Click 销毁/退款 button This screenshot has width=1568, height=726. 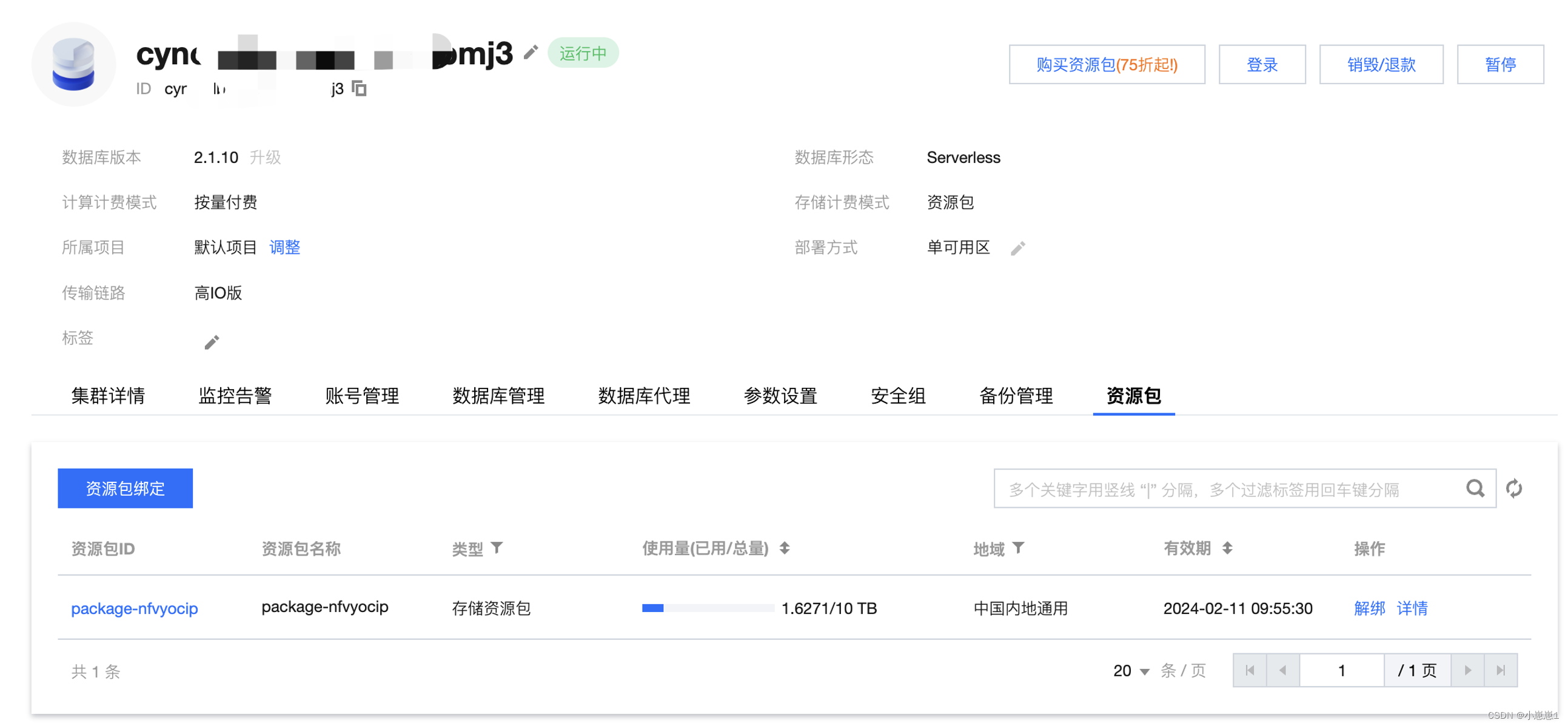click(1381, 64)
